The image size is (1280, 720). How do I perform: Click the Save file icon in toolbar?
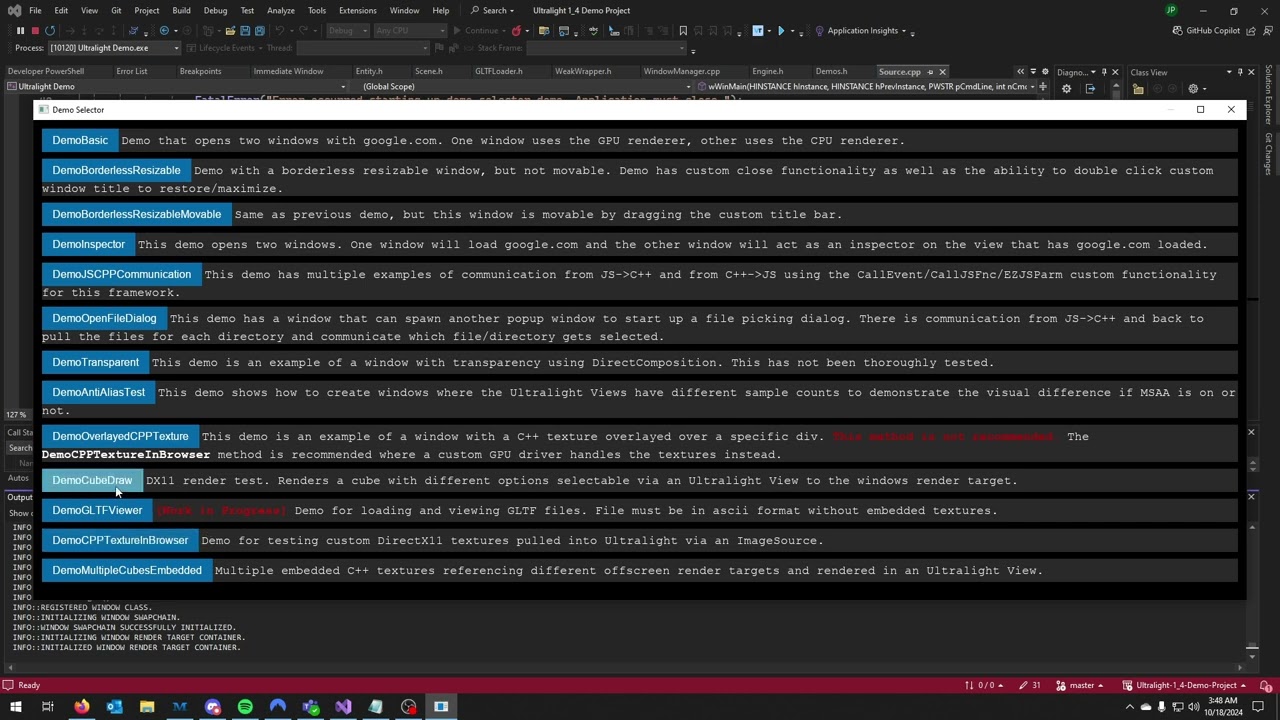point(245,31)
